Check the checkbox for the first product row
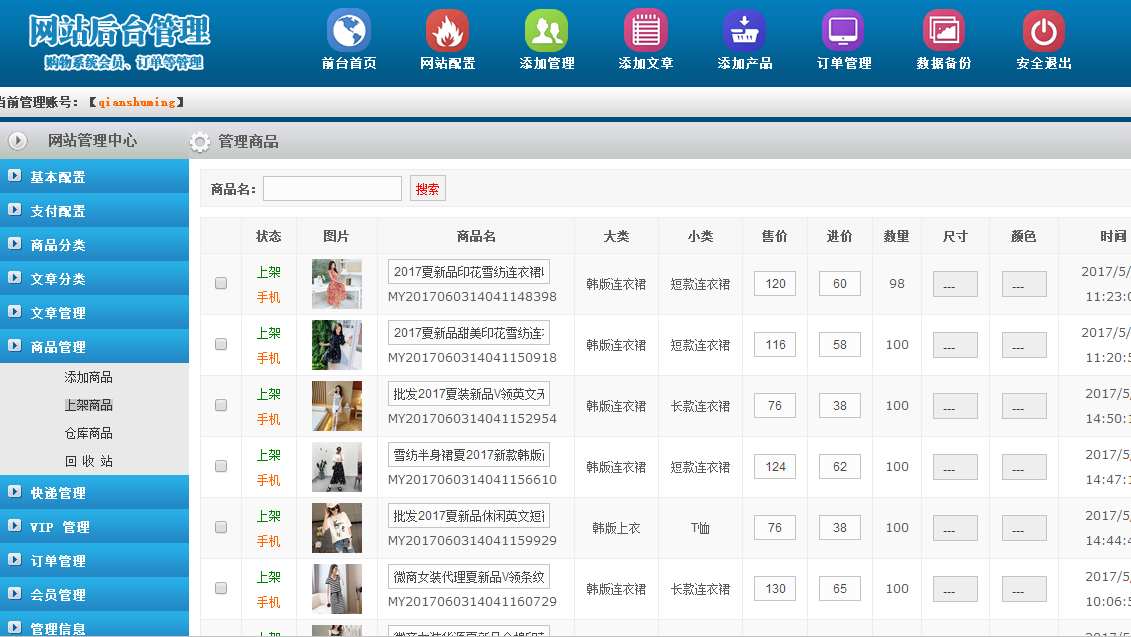The image size is (1131, 637). [x=221, y=284]
